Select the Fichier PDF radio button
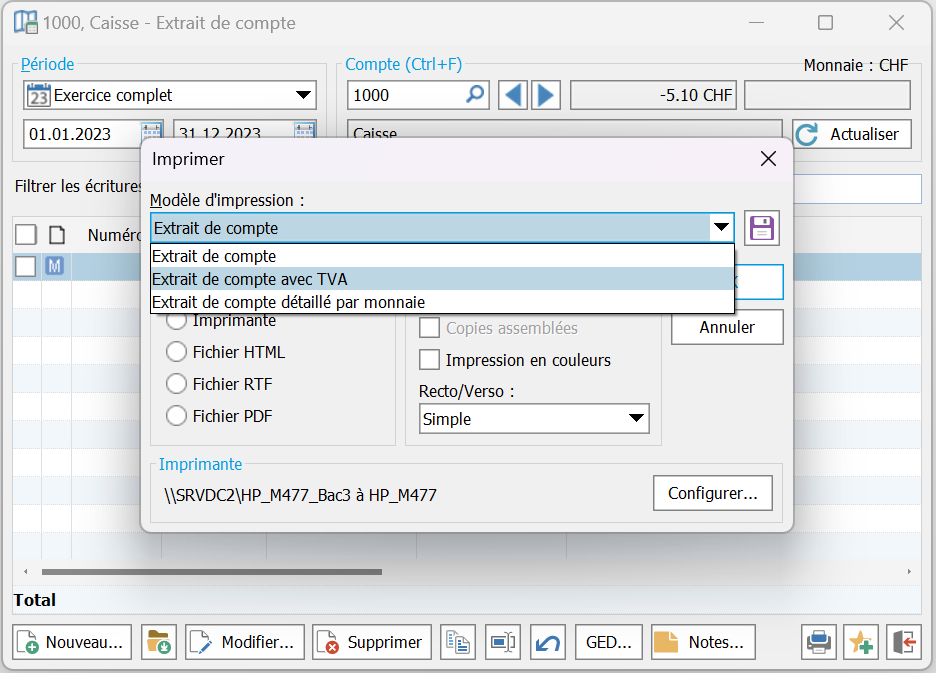 pos(177,416)
